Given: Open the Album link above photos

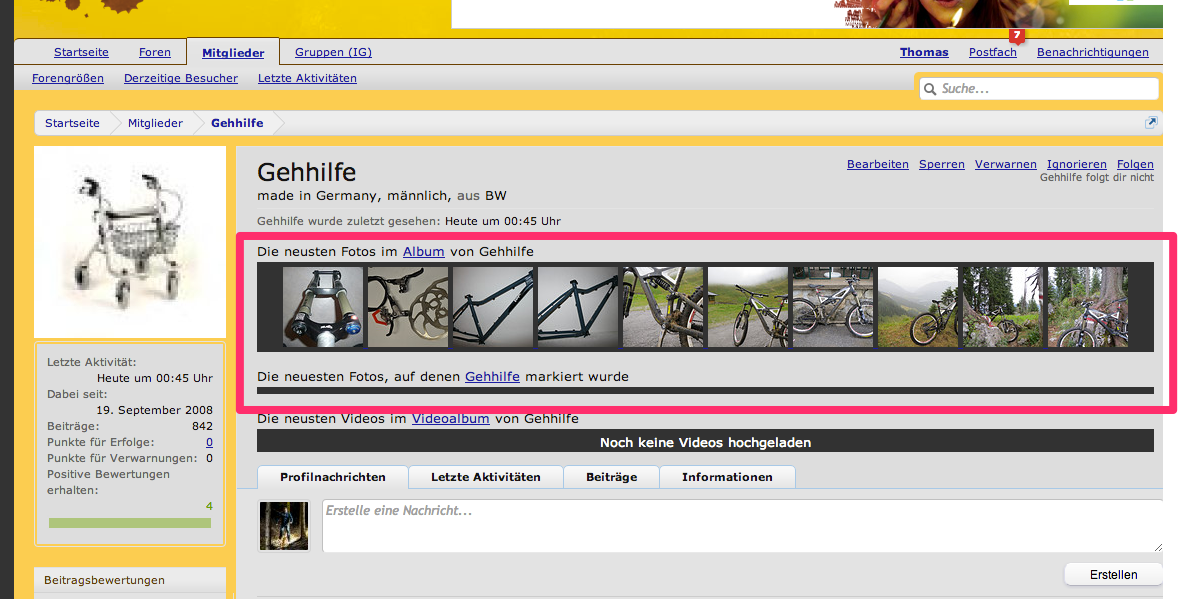Looking at the screenshot, I should pyautogui.click(x=423, y=252).
